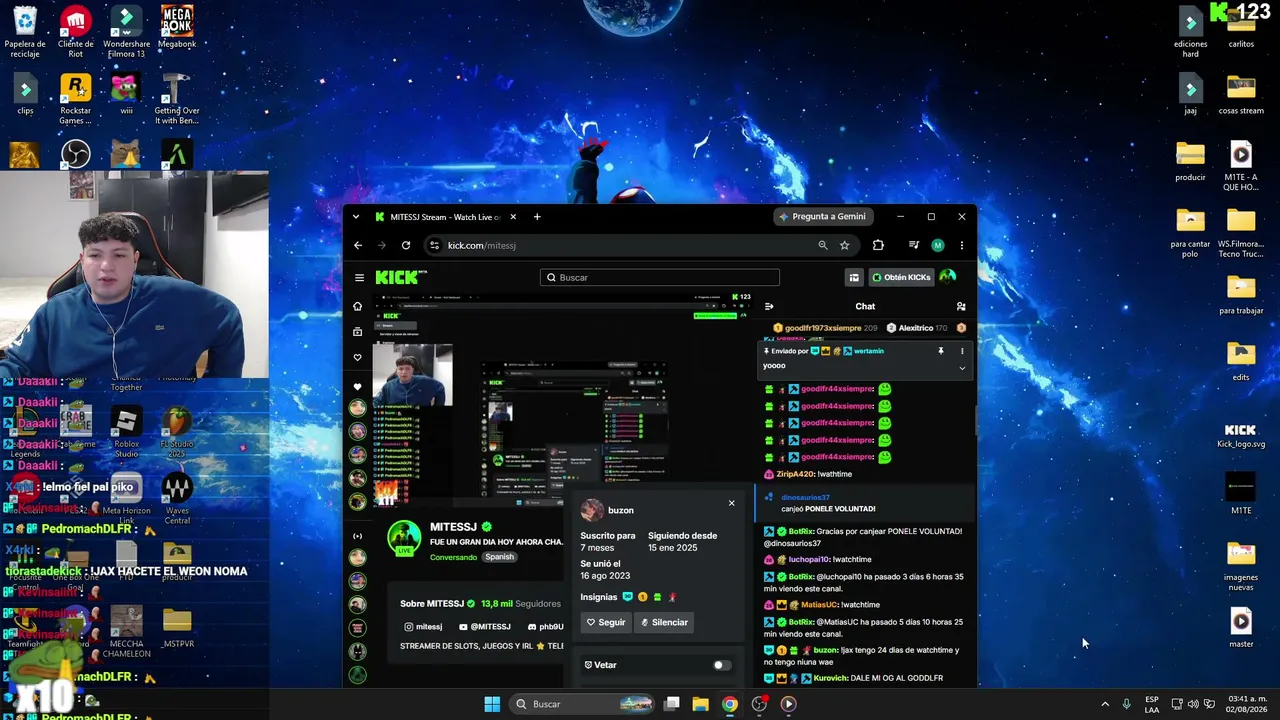Open the Kick dashboard icon beside Obtén KICKs

click(x=854, y=277)
